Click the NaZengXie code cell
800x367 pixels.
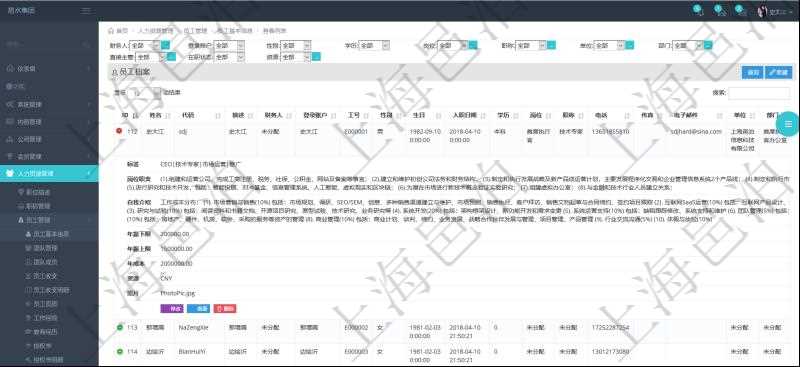click(x=194, y=327)
